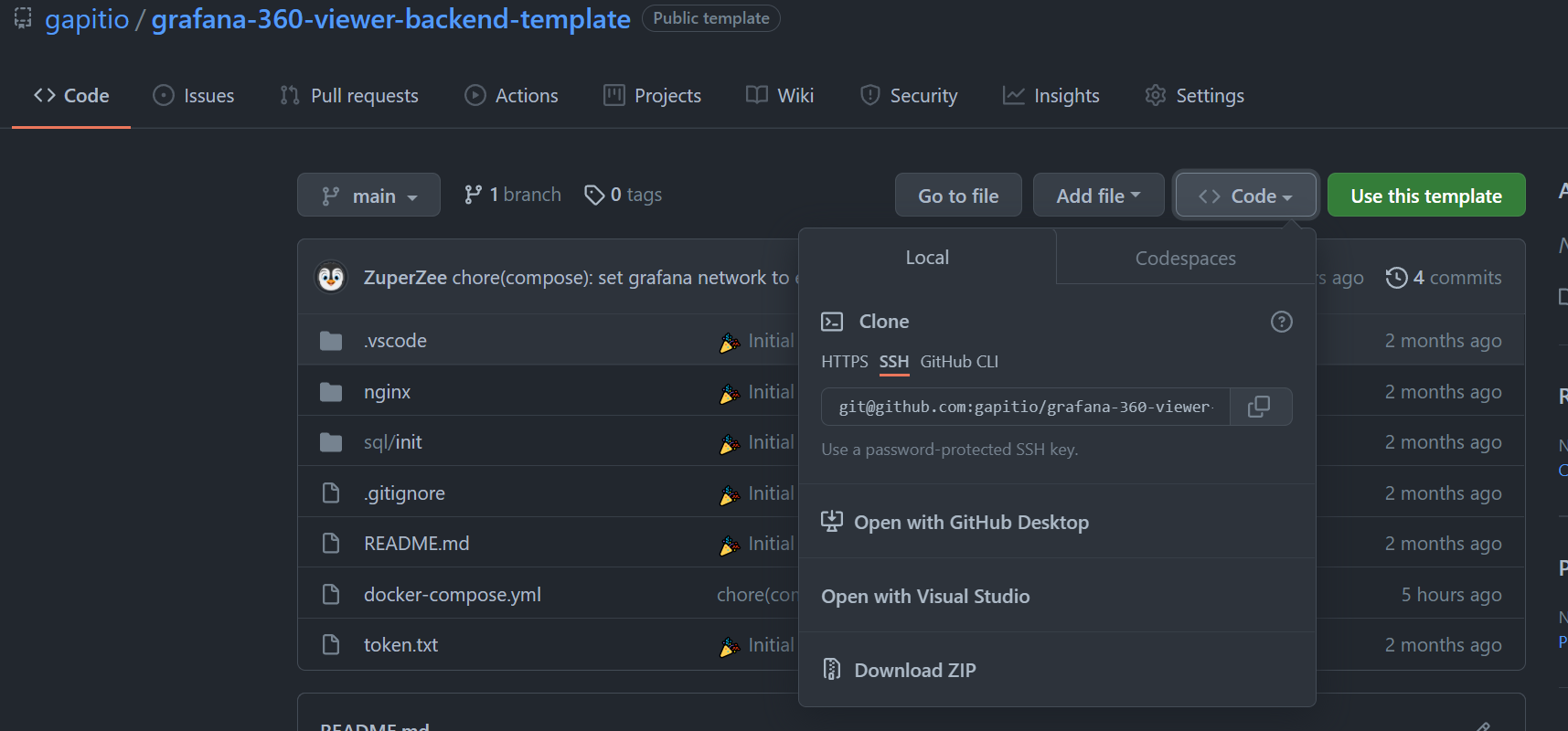Expand the Add file dropdown
This screenshot has height=731, width=1568.
[x=1099, y=195]
